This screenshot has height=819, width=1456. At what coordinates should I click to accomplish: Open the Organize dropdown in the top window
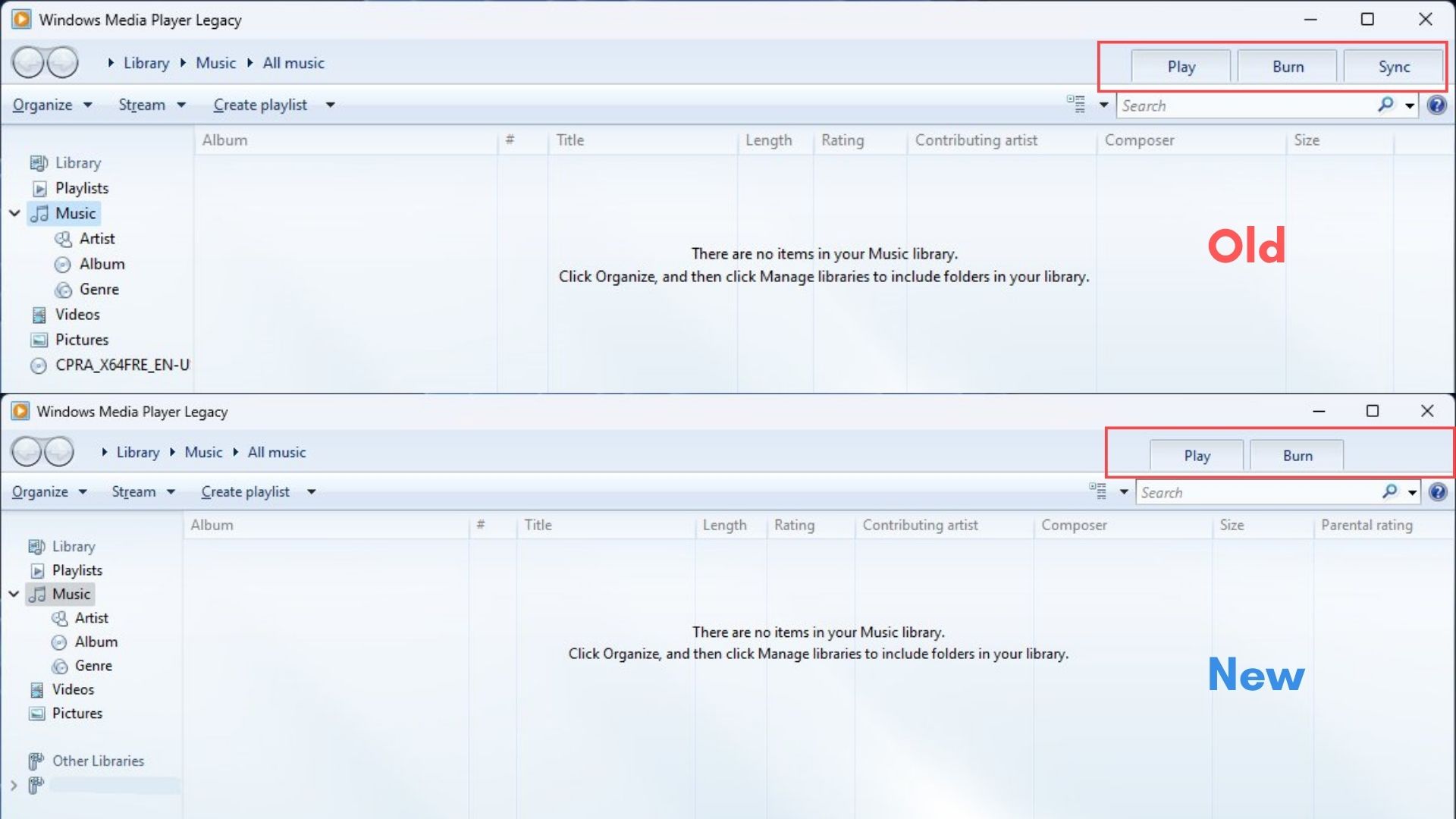(x=52, y=105)
